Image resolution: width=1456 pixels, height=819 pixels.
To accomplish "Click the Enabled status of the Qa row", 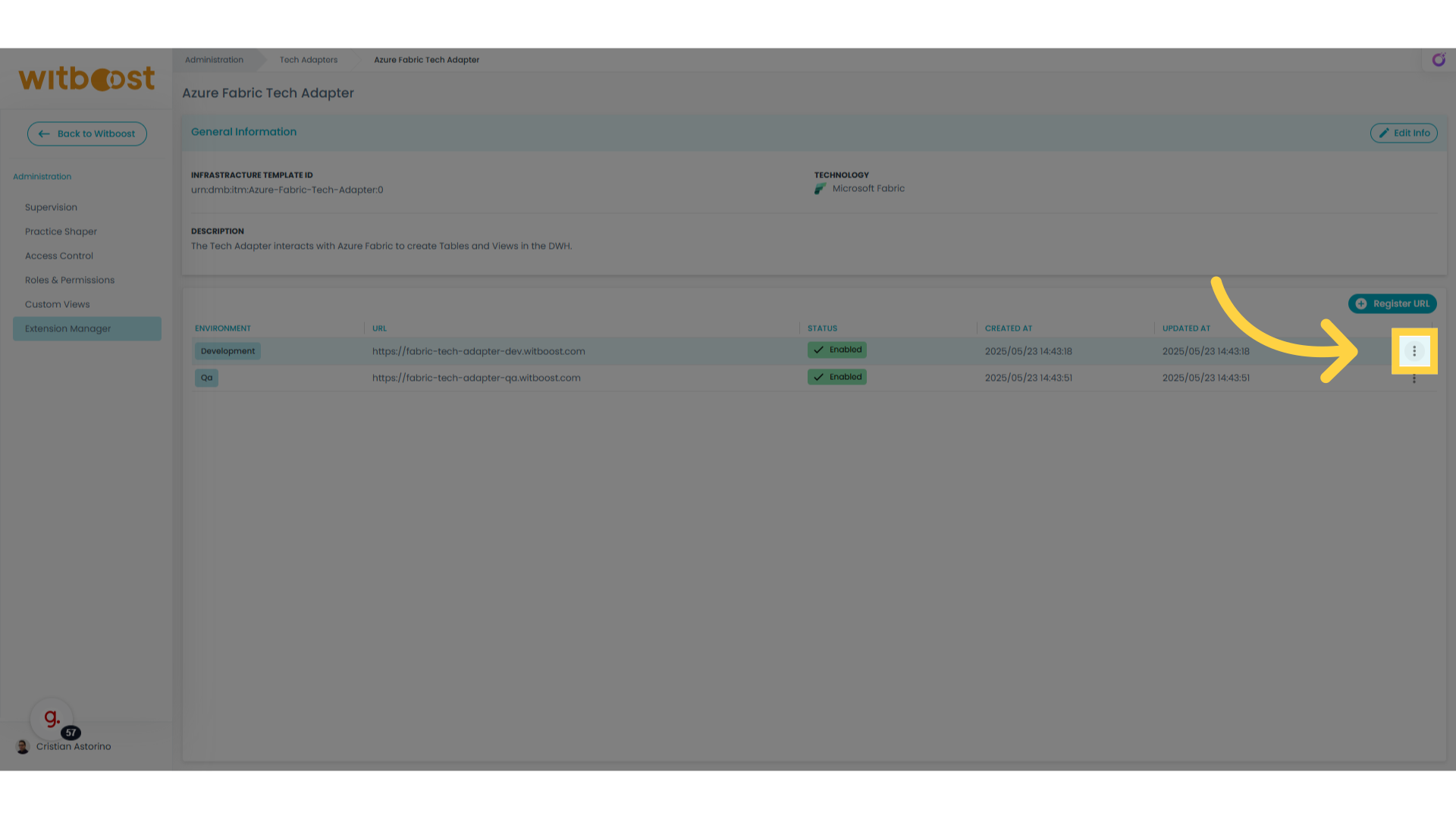I will pos(836,377).
